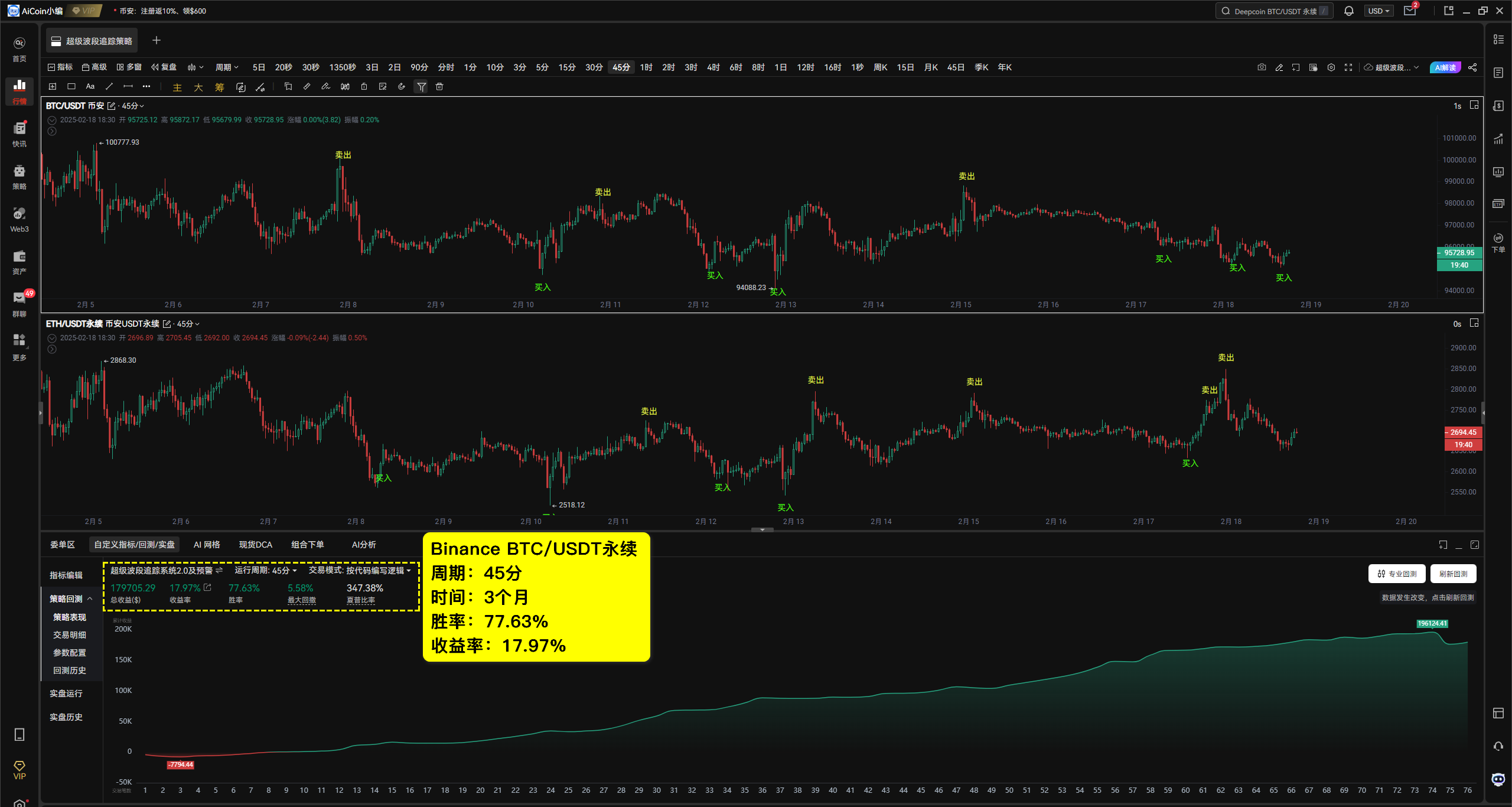Open the 首页 home sidebar icon
This screenshot has width=1512, height=807.
coord(19,49)
